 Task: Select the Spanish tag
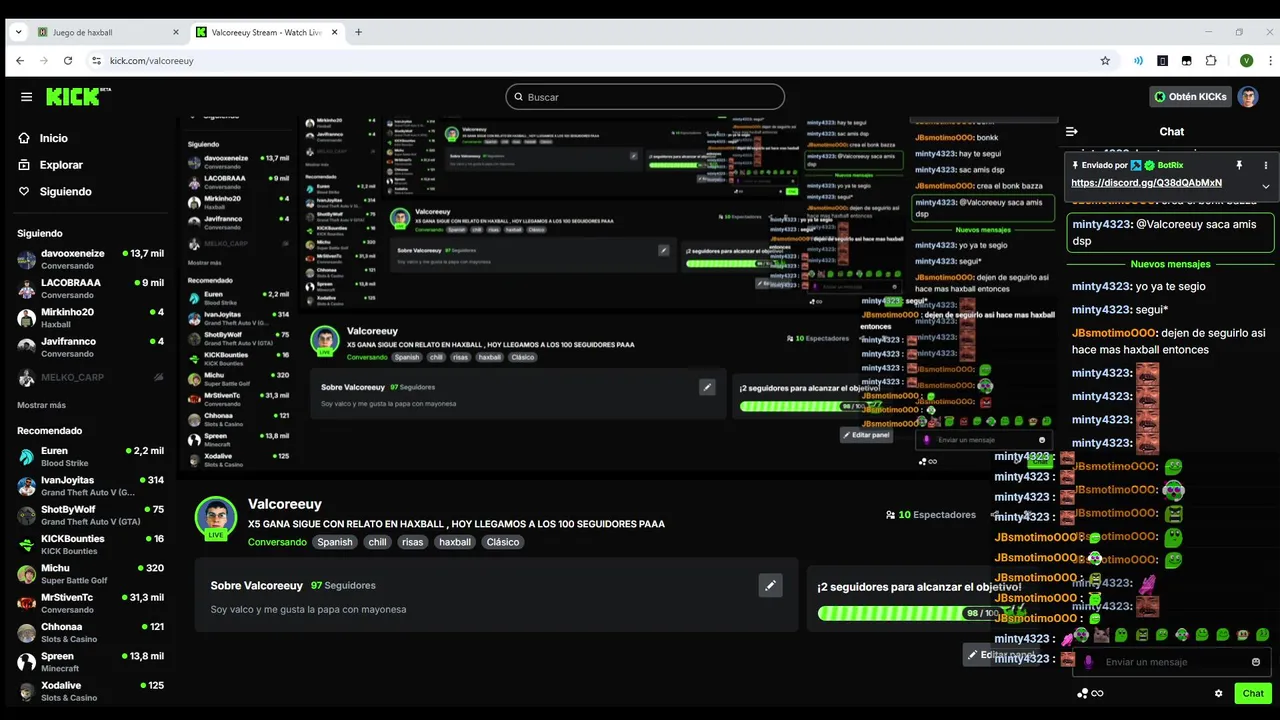click(x=335, y=542)
